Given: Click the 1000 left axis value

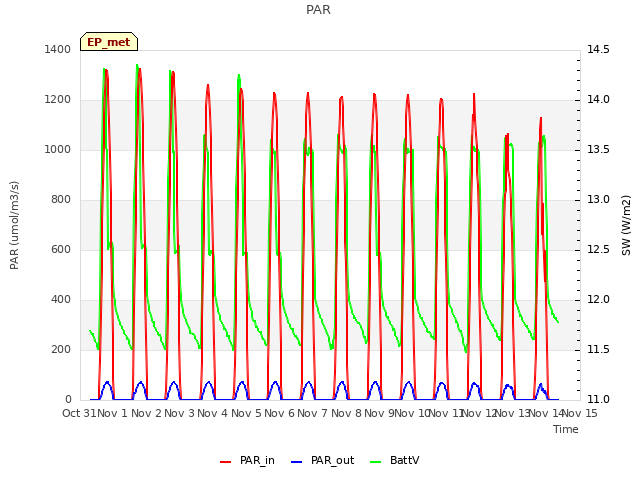Looking at the screenshot, I should [58, 150].
